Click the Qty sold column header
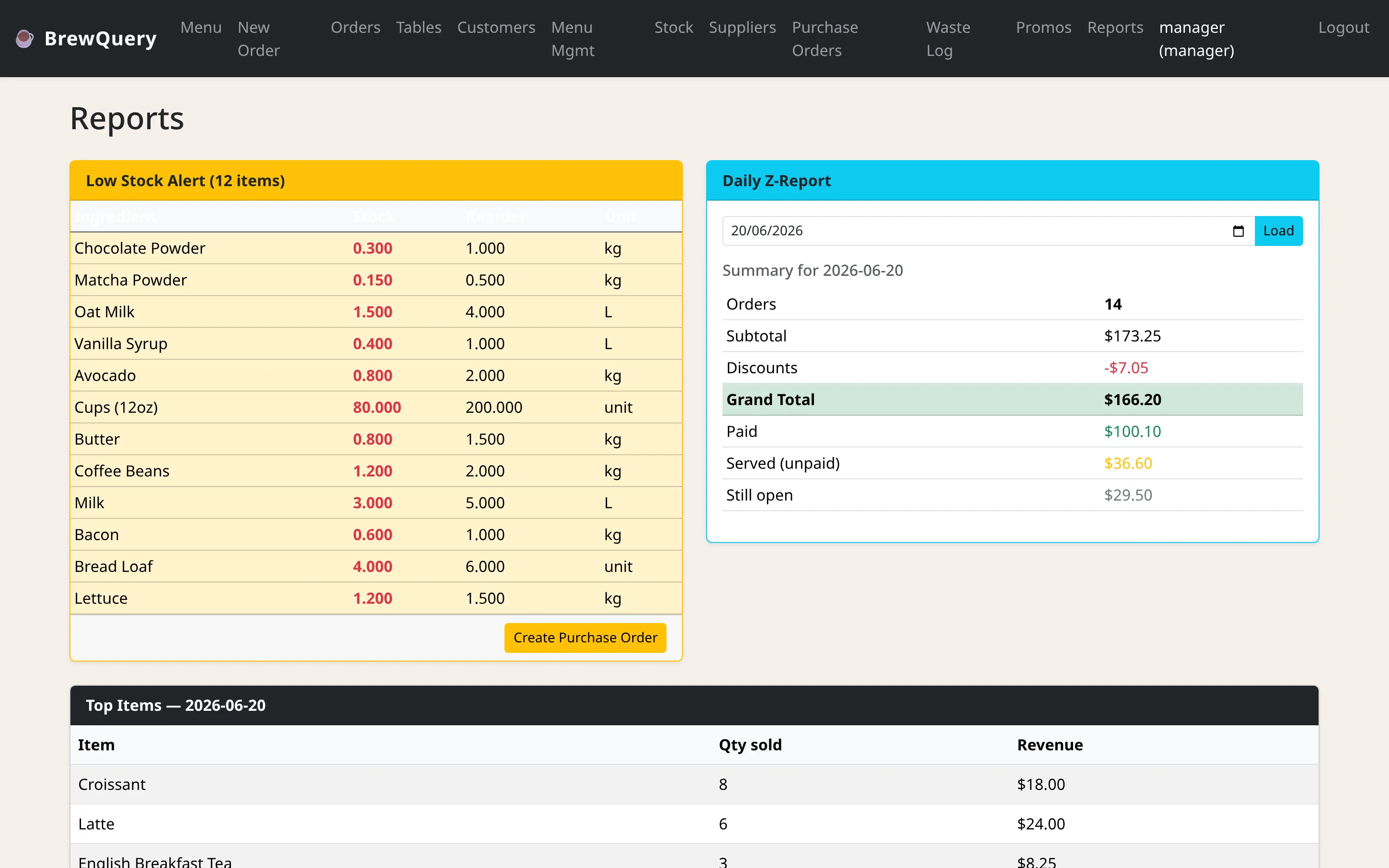The width and height of the screenshot is (1389, 868). (750, 745)
